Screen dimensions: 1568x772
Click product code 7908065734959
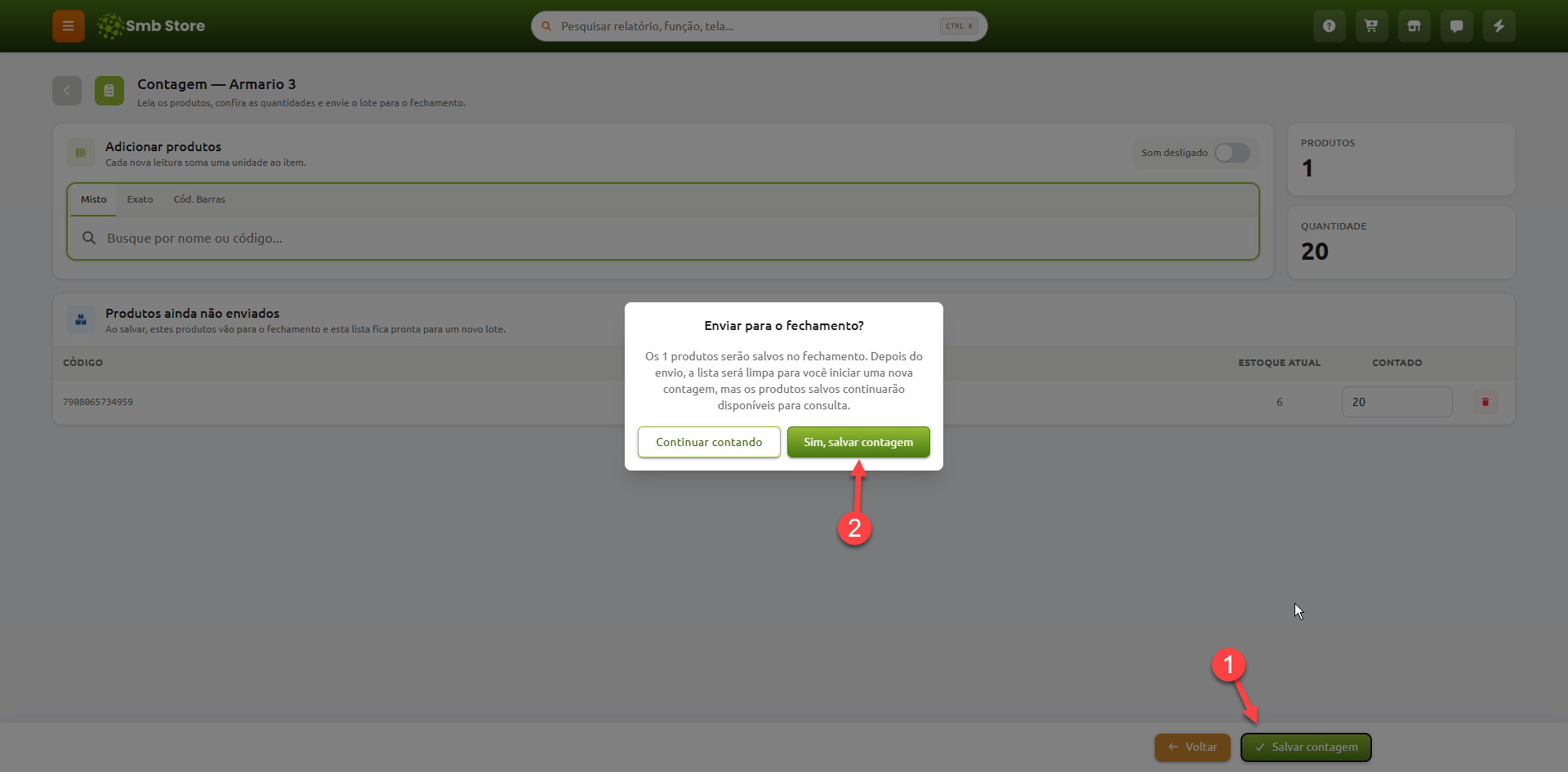(98, 402)
